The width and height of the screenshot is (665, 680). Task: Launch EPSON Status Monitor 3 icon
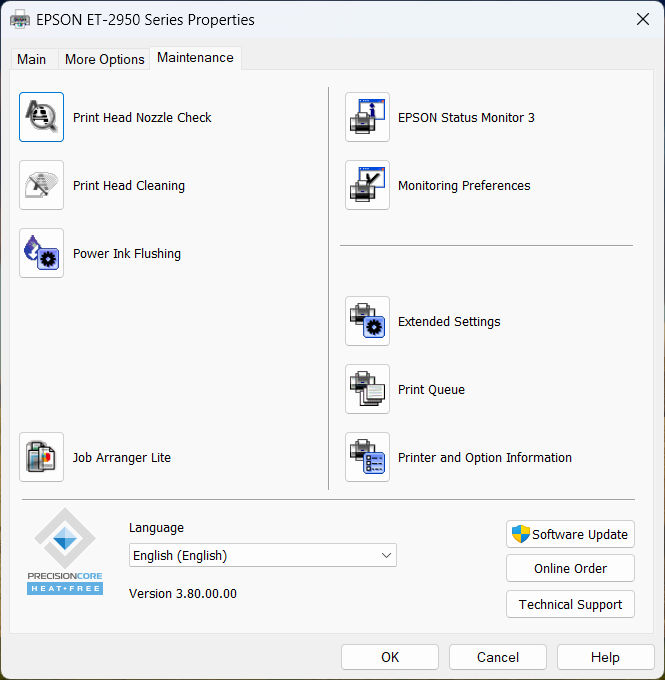pyautogui.click(x=367, y=118)
